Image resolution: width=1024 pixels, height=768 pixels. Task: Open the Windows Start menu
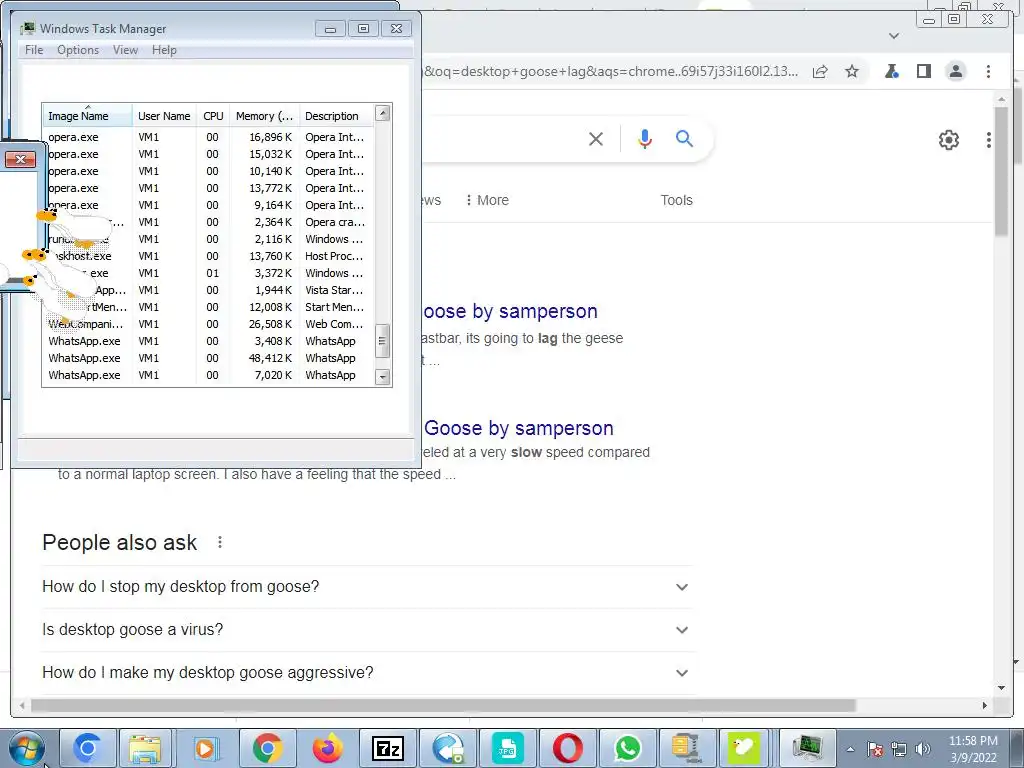click(x=26, y=748)
